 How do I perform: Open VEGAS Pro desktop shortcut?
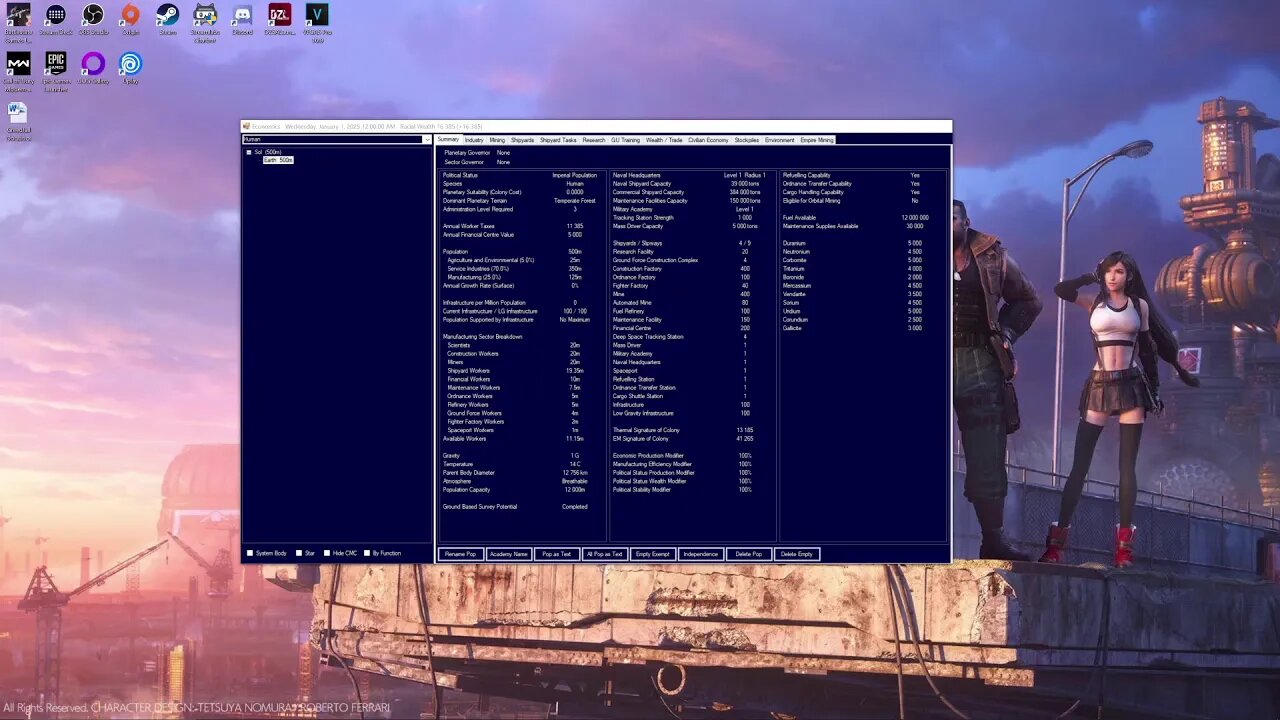[x=317, y=22]
